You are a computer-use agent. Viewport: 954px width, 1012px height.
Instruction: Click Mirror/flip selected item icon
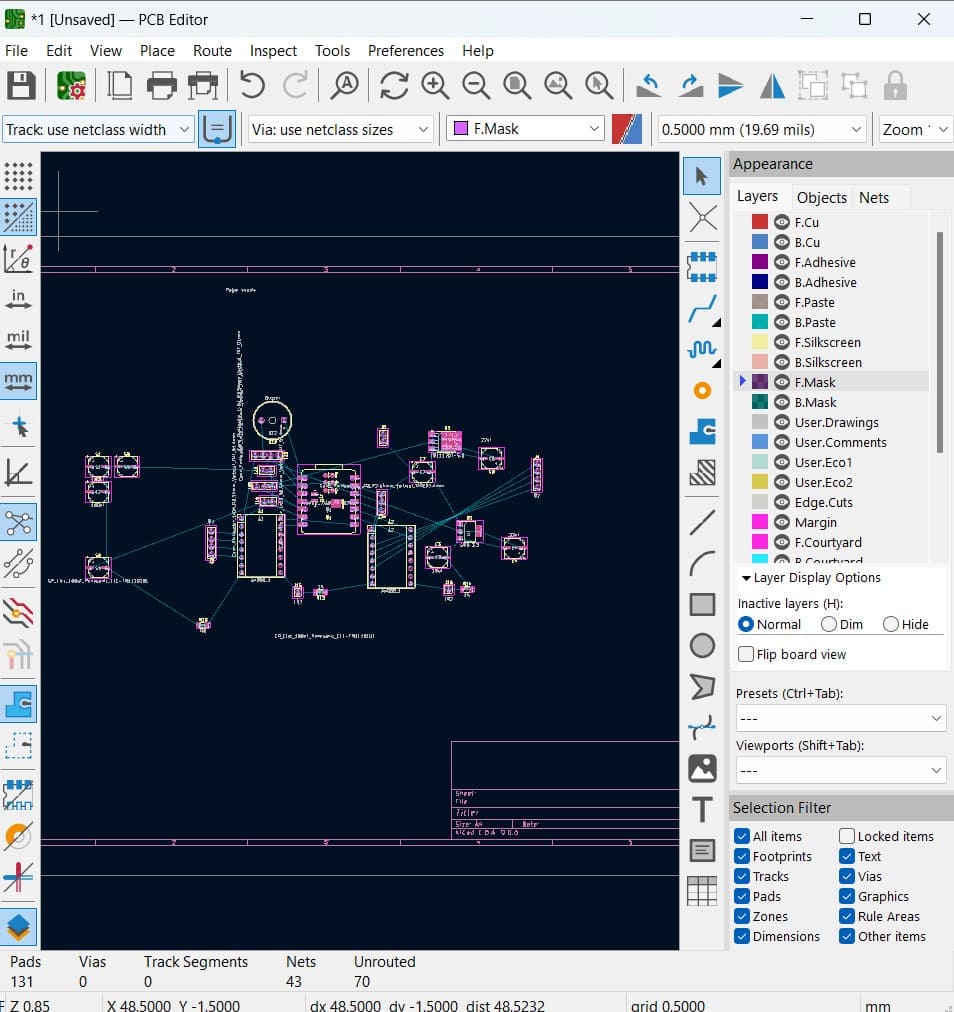(772, 85)
